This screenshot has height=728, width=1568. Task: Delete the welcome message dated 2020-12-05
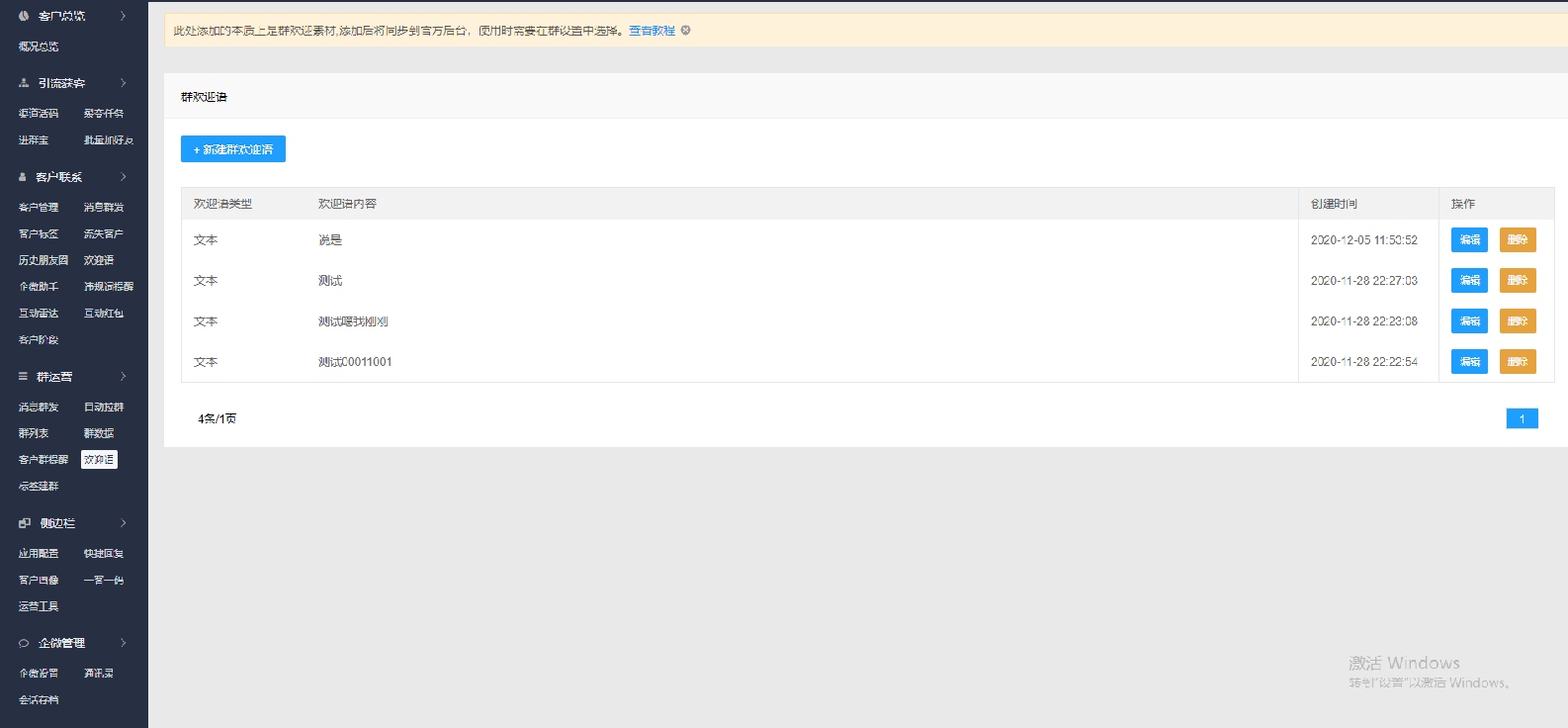pos(1518,240)
